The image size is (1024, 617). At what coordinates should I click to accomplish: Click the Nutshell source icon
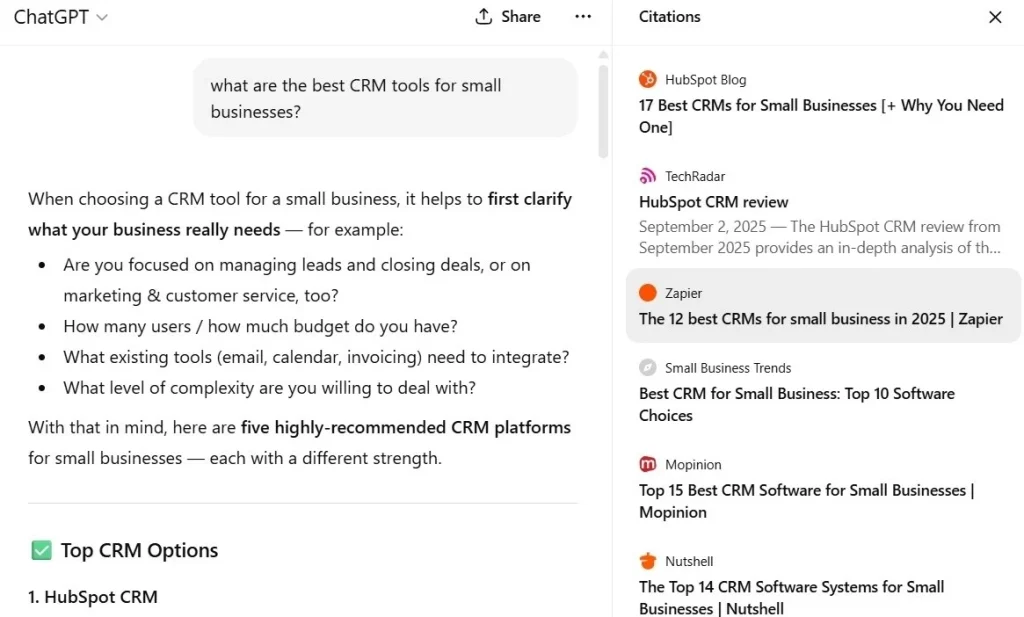pyautogui.click(x=647, y=561)
